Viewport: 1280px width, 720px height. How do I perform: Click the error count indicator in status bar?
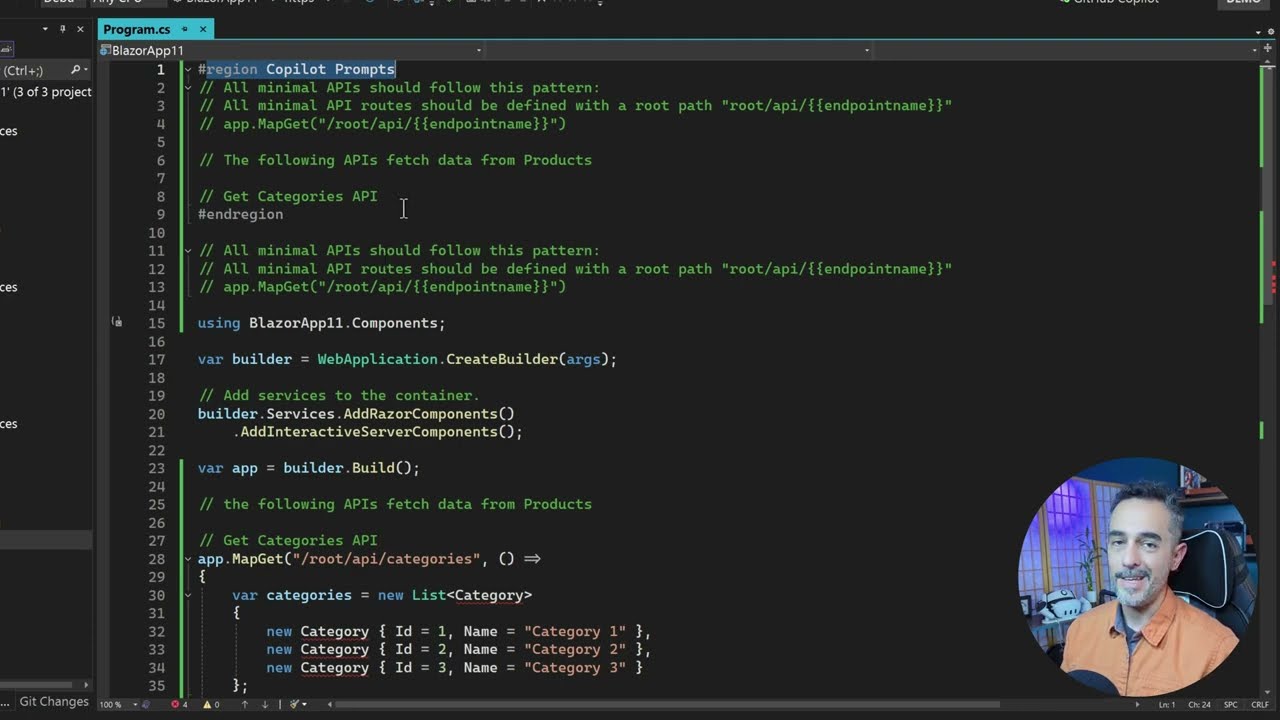(x=179, y=704)
